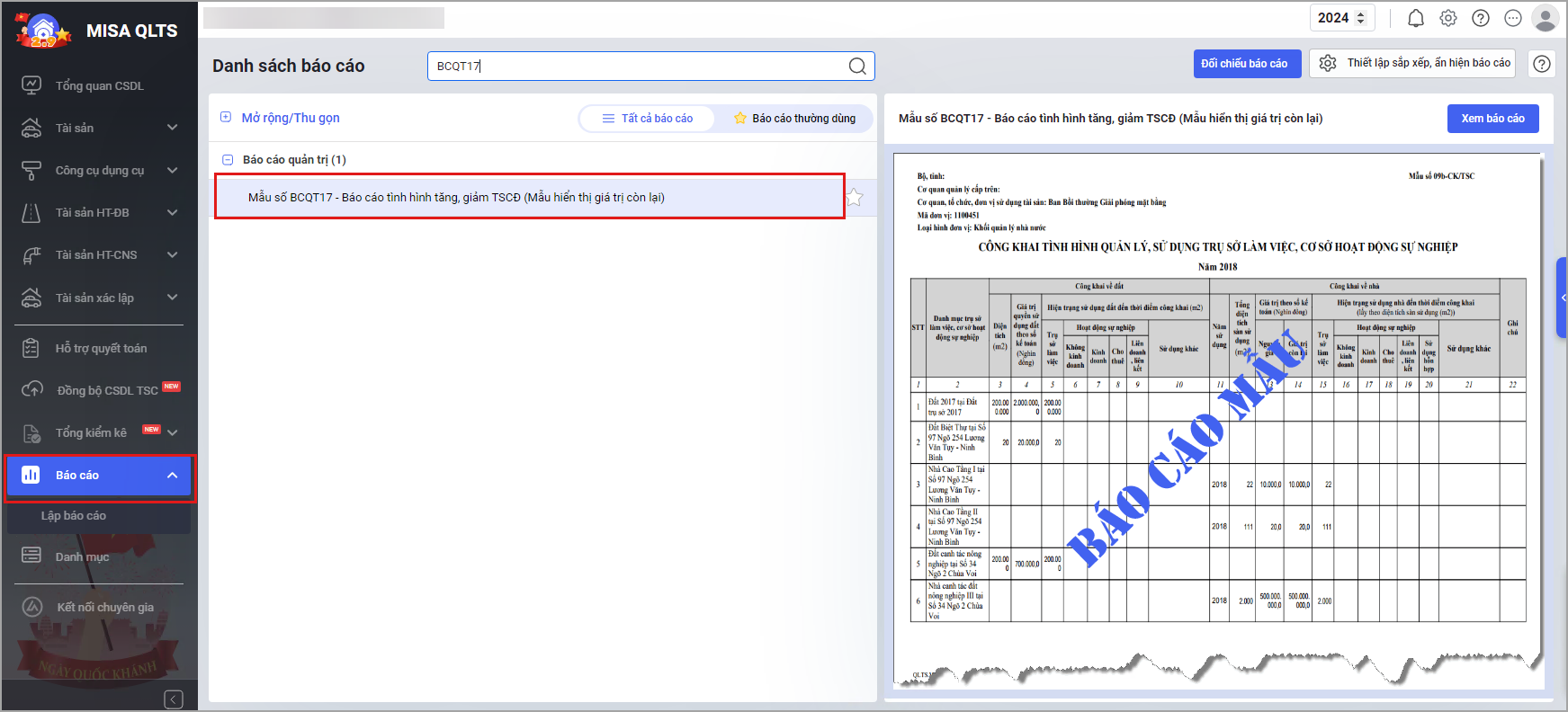Open Danh mục in sidebar

pyautogui.click(x=82, y=556)
